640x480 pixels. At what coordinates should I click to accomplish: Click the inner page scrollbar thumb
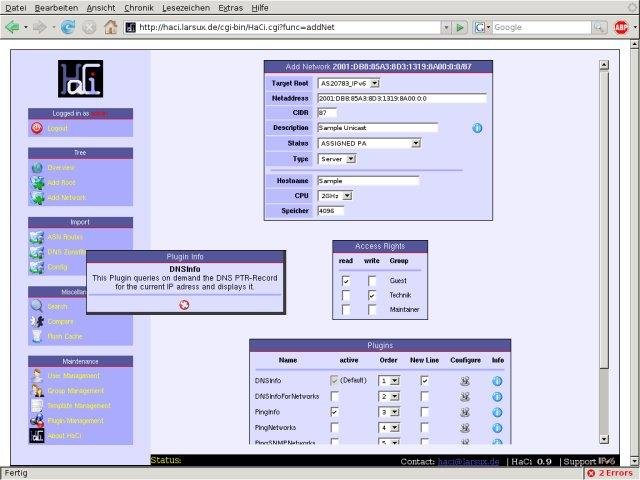pyautogui.click(x=604, y=220)
